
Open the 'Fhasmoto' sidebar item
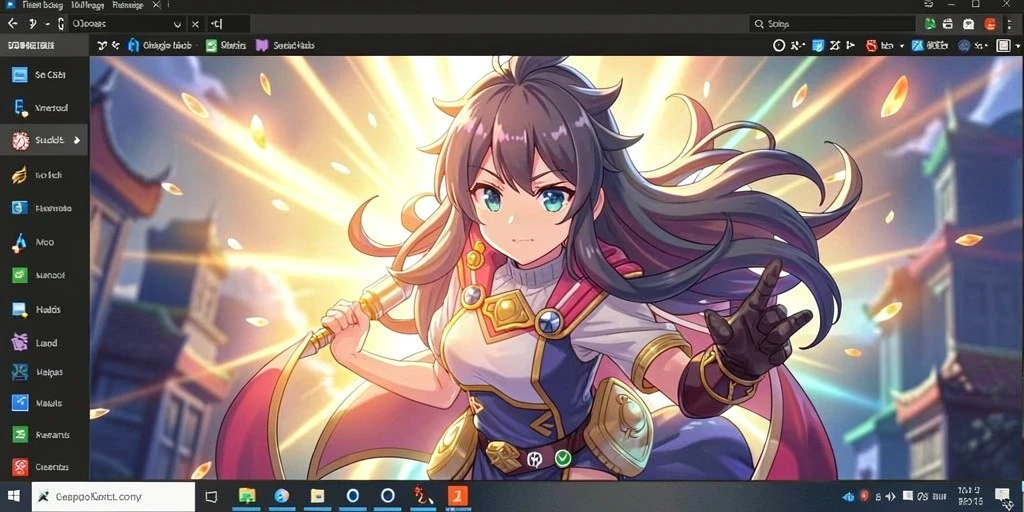44,208
